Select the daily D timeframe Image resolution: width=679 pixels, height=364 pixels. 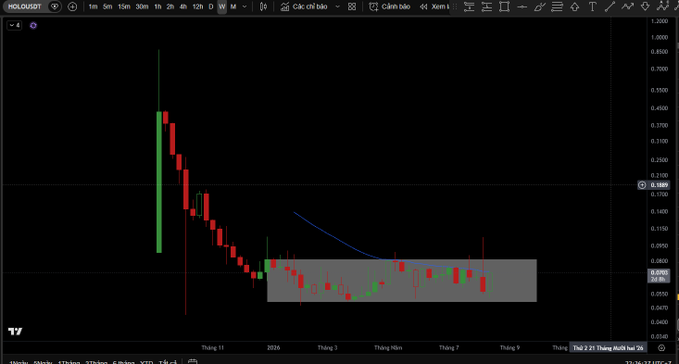211,6
